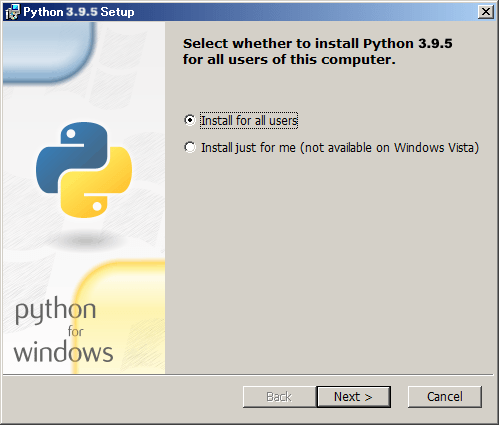This screenshot has height=425, width=499.
Task: Click the "python" word in banner
Action: (x=55, y=311)
